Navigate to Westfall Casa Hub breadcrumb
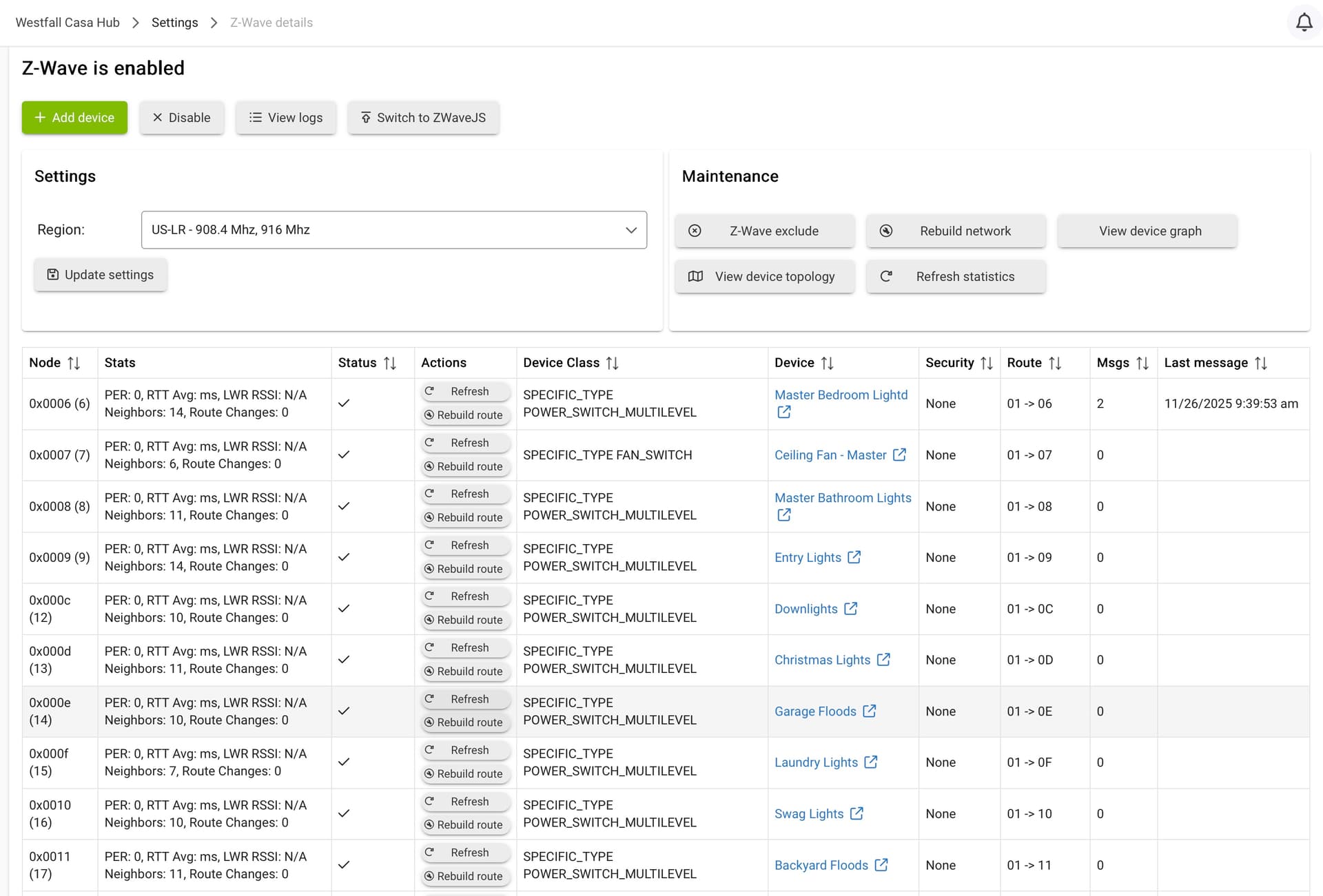 68,23
